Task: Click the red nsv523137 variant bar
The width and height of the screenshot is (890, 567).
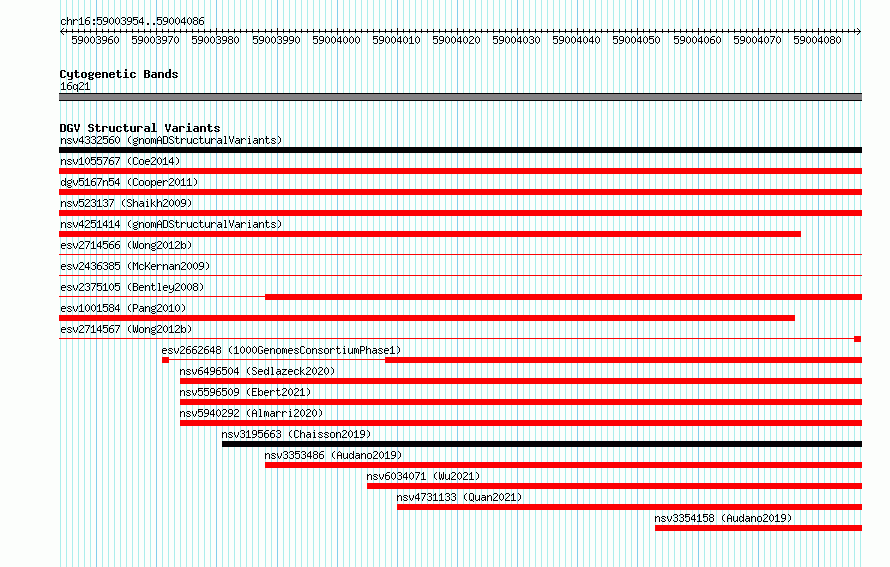Action: click(460, 213)
